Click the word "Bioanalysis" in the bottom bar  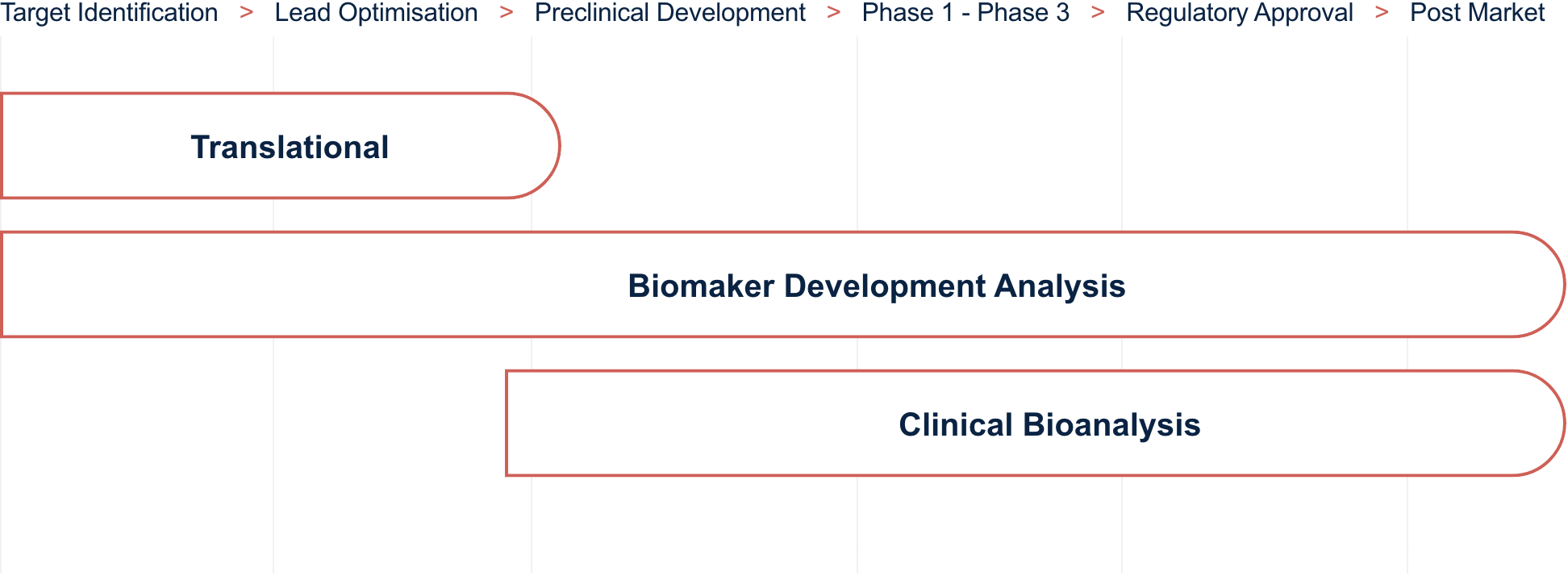(x=1111, y=425)
